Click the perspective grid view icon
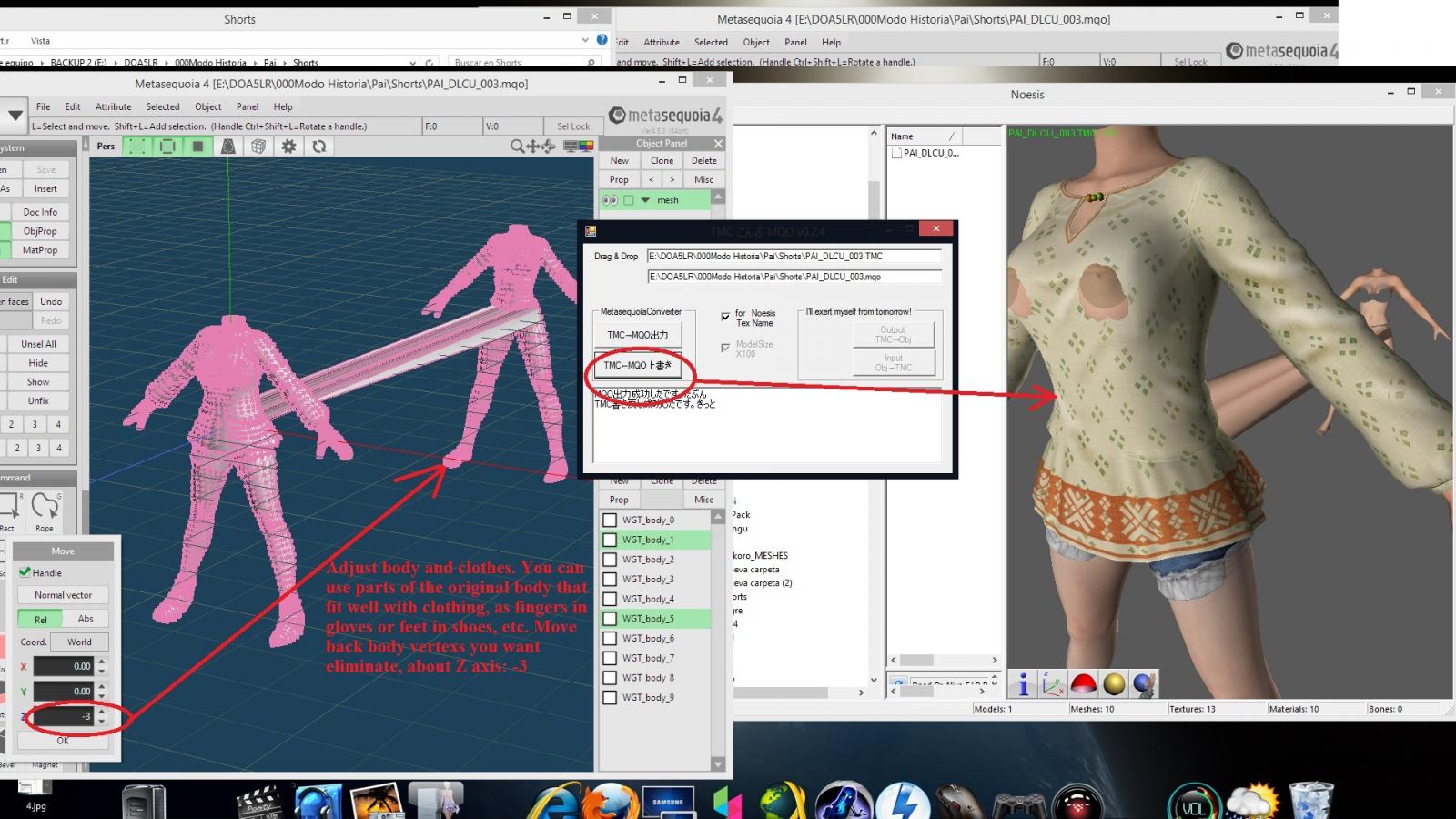The height and width of the screenshot is (819, 1456). click(x=228, y=146)
